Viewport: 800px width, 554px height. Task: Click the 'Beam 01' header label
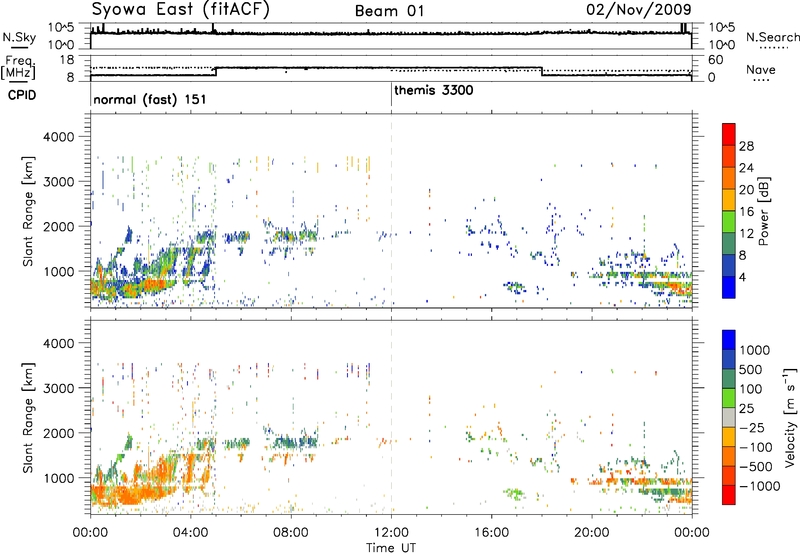coord(389,11)
